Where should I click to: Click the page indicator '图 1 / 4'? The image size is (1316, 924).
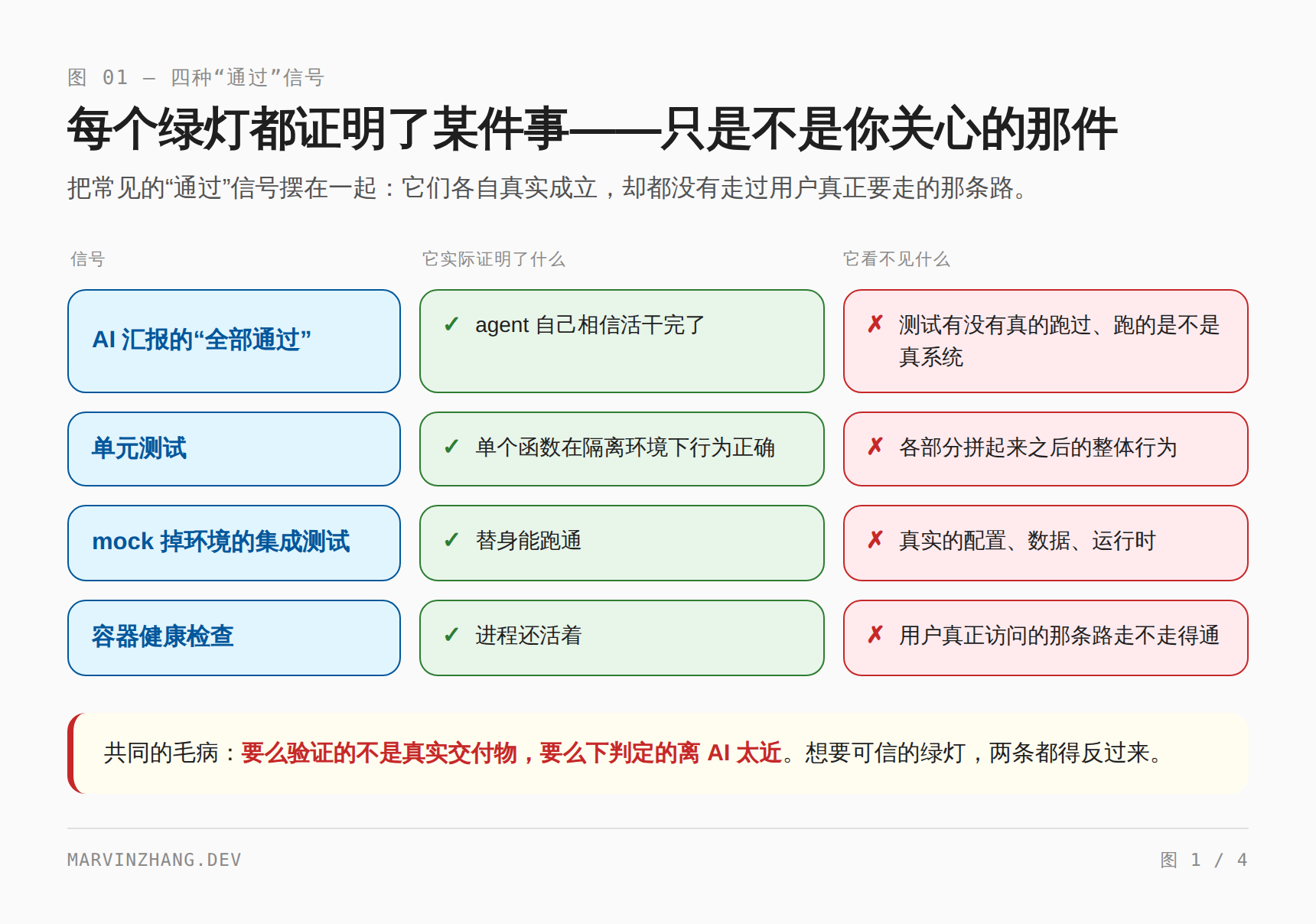pos(1204,860)
